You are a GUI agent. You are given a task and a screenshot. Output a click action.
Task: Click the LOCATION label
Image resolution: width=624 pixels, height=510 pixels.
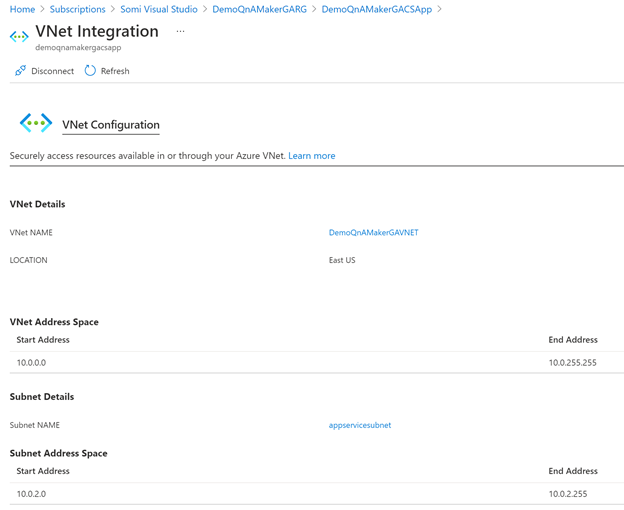(x=28, y=260)
